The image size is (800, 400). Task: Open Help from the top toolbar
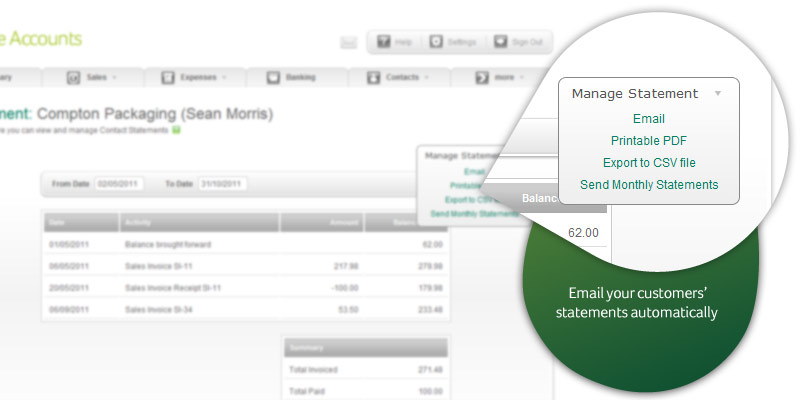tap(394, 42)
